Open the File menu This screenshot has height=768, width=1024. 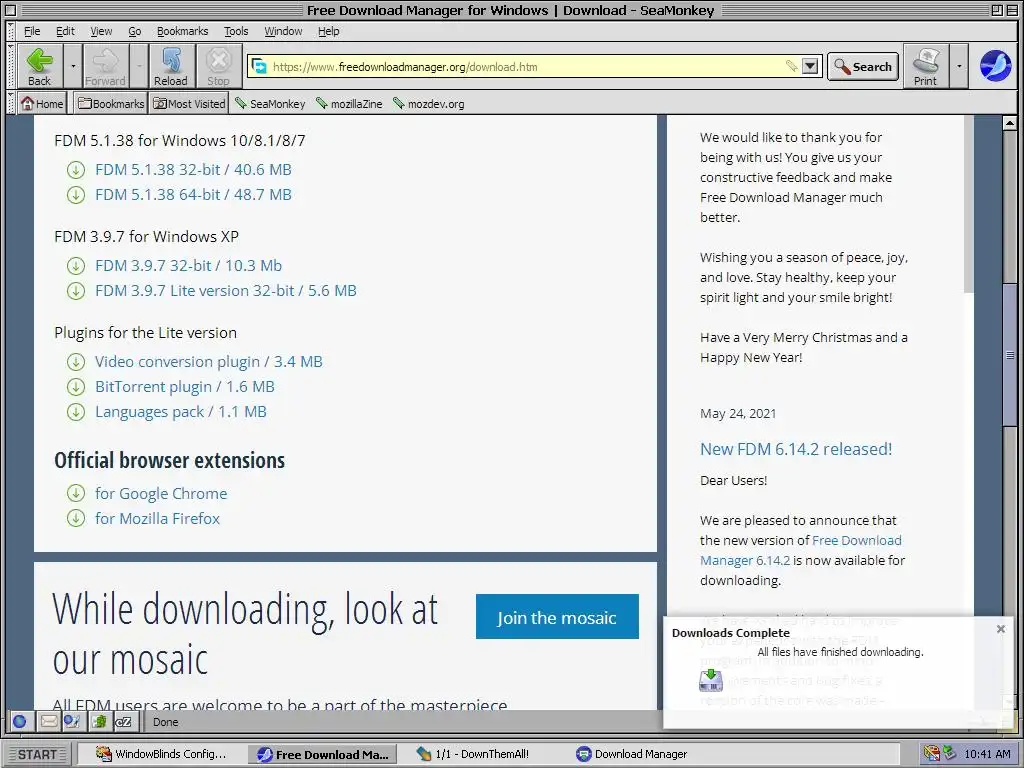[x=32, y=31]
